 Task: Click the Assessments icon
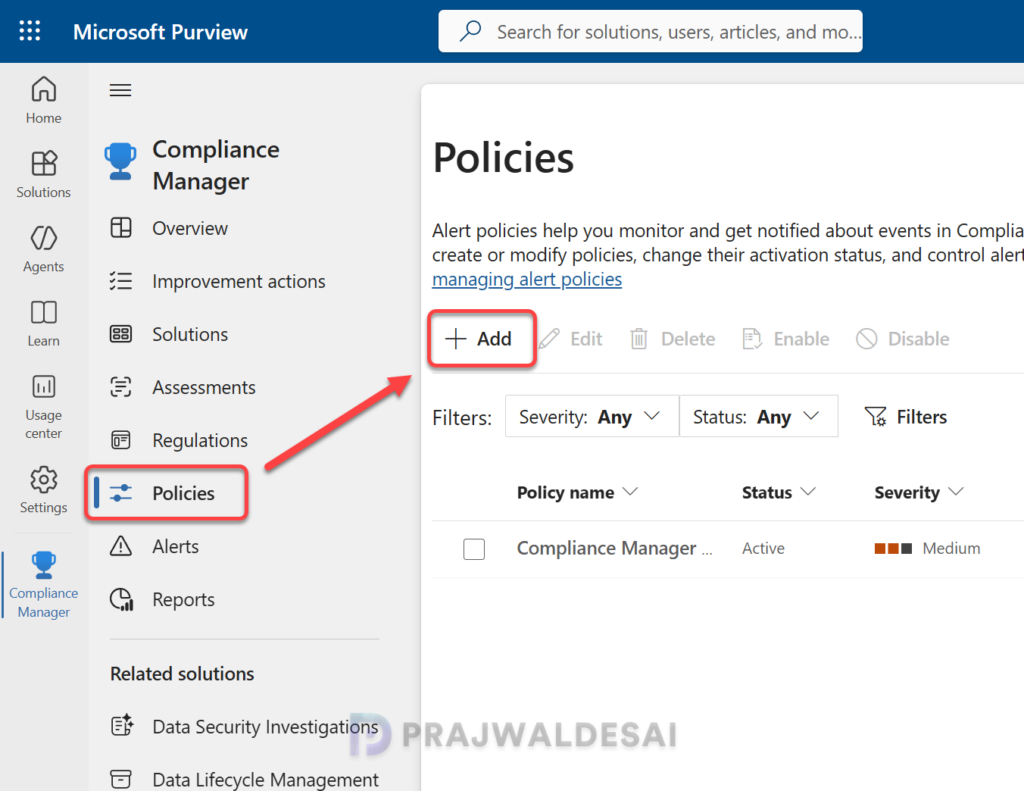tap(121, 387)
